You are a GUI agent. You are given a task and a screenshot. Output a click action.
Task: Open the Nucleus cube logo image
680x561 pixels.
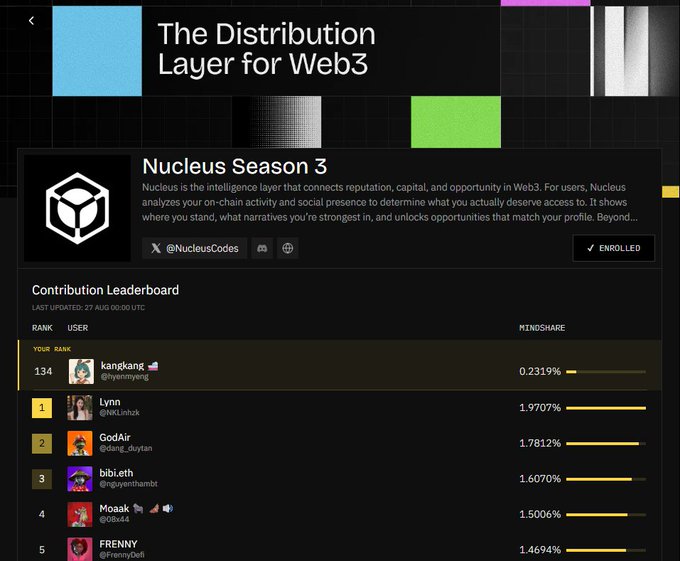click(x=77, y=208)
